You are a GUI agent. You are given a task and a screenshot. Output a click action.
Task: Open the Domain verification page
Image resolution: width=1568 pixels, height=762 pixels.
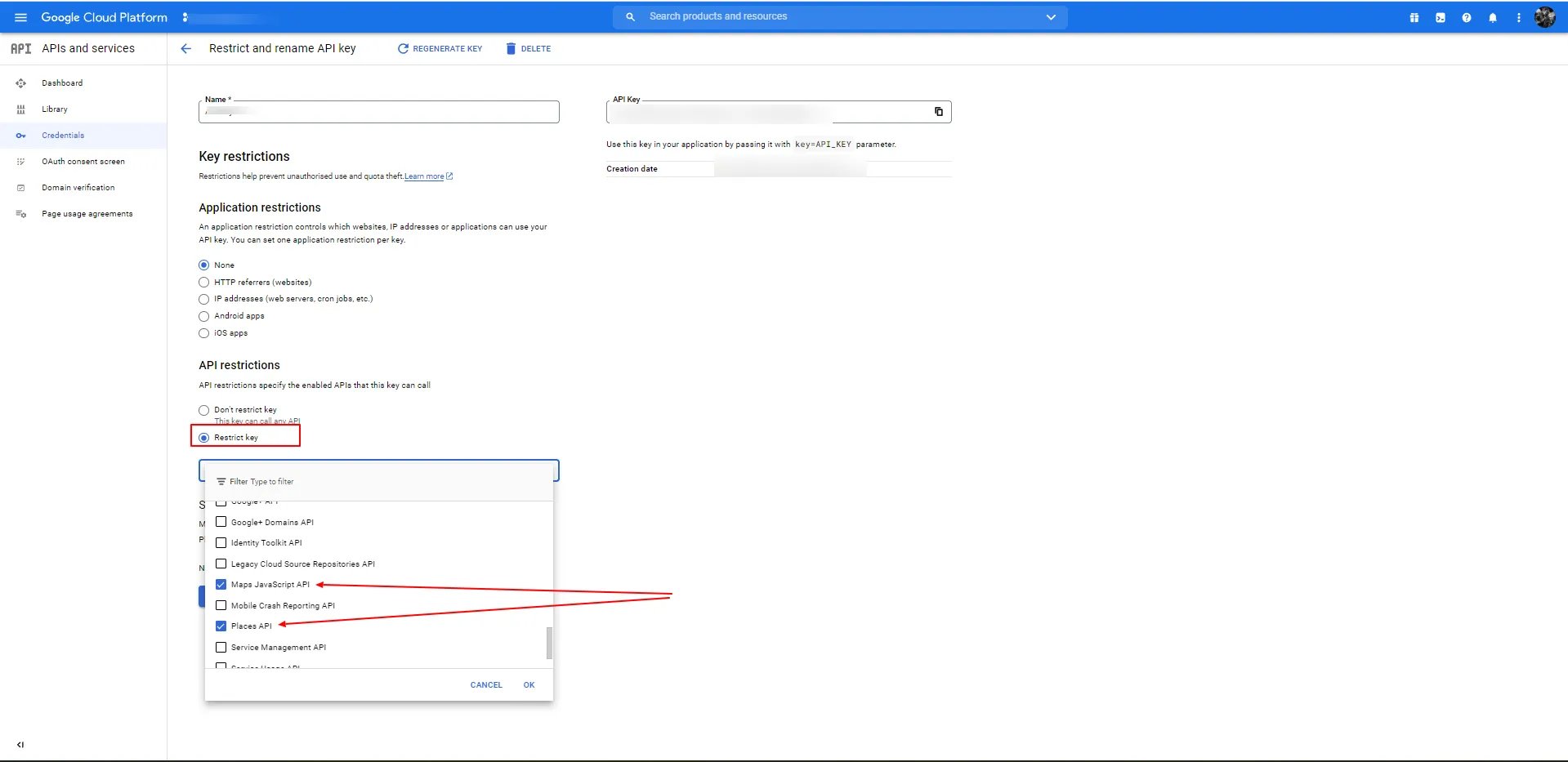[x=77, y=187]
